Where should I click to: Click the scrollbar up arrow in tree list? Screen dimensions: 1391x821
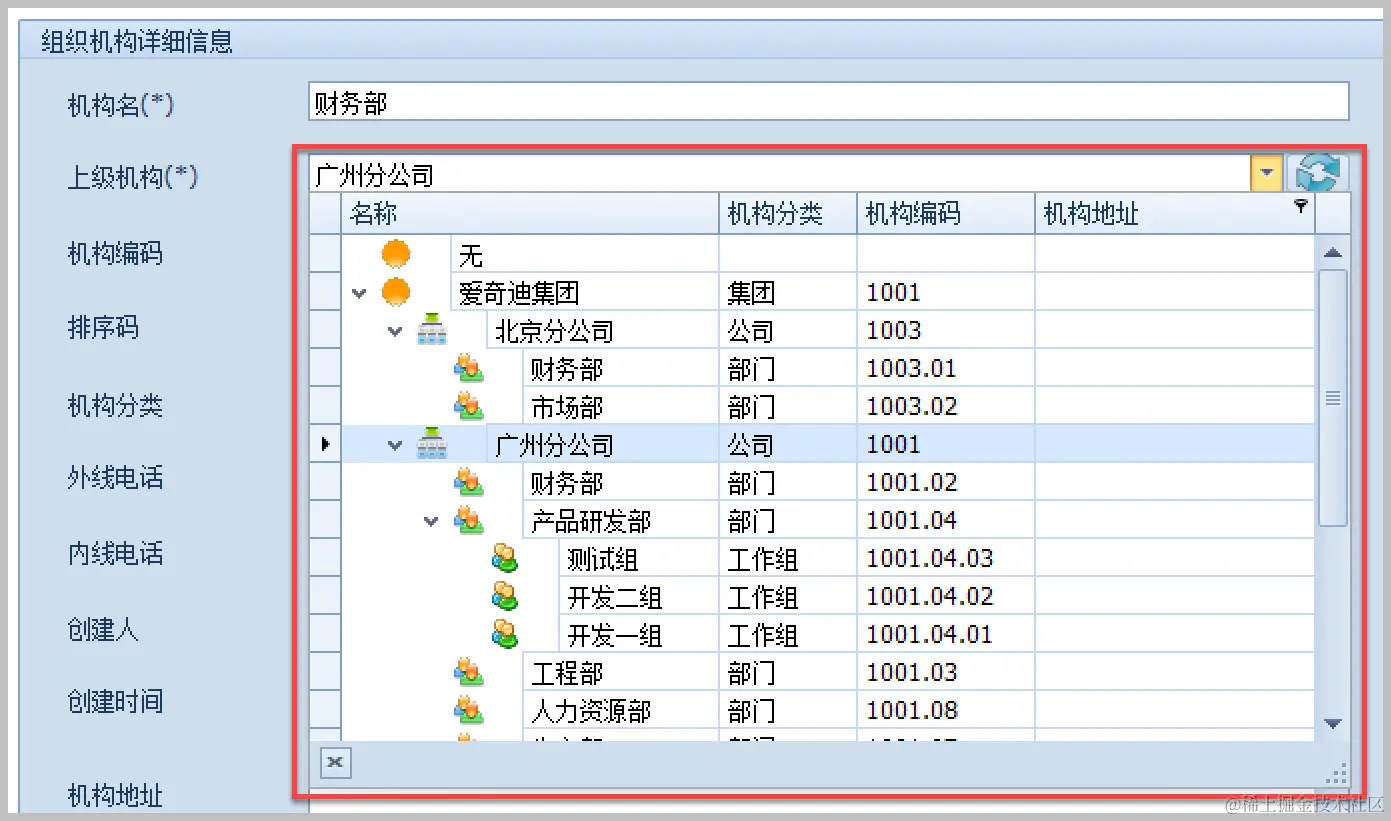pyautogui.click(x=1332, y=253)
